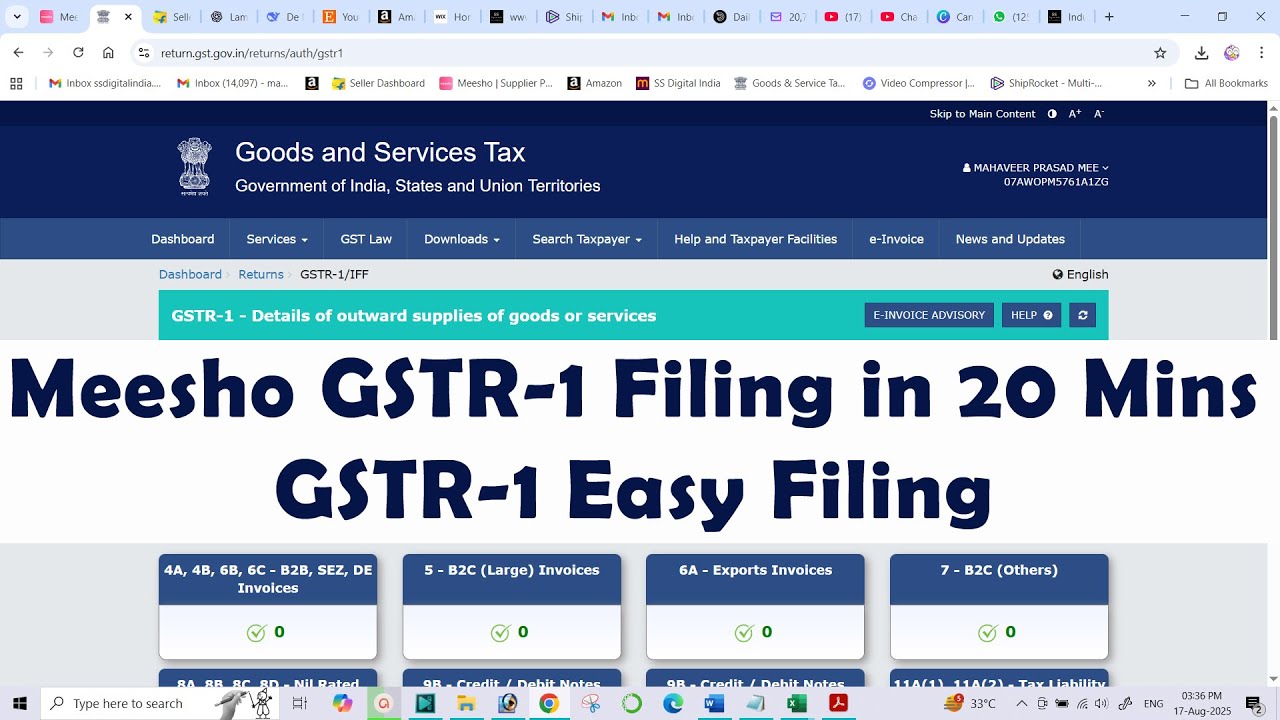The image size is (1280, 720).
Task: Open Adobe Acrobat from the taskbar
Action: pyautogui.click(x=838, y=704)
